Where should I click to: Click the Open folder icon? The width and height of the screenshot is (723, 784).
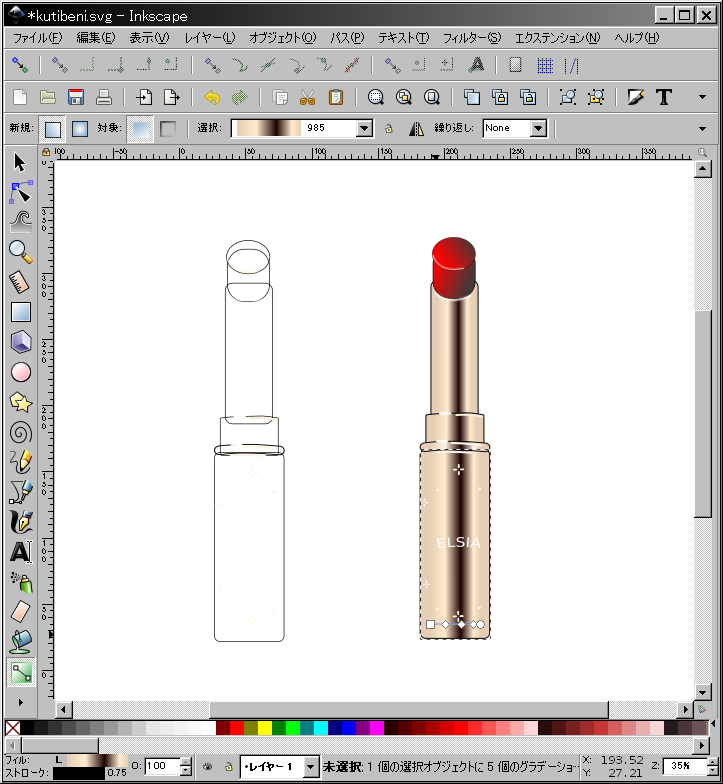point(48,97)
